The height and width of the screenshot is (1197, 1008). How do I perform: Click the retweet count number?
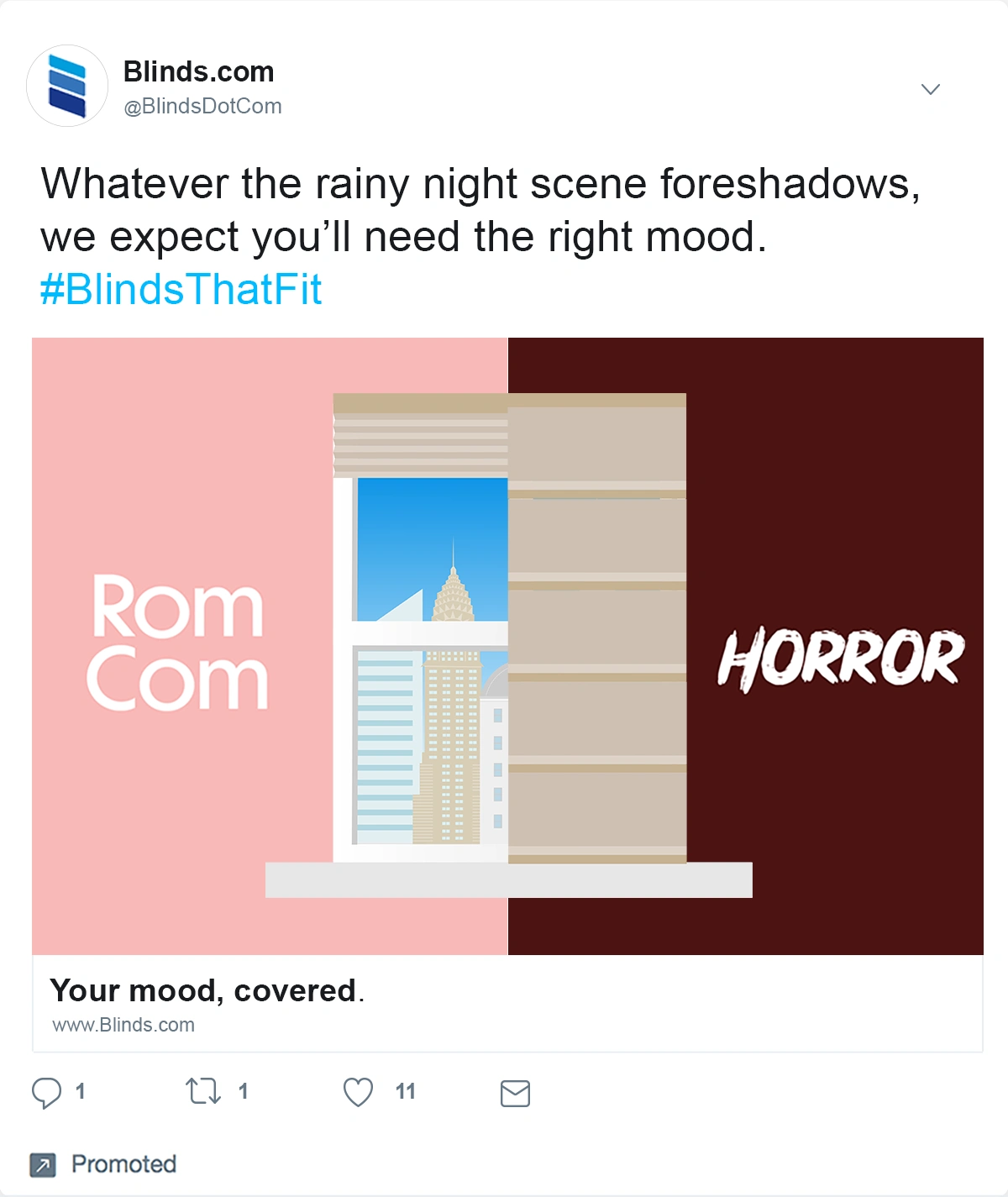[x=244, y=1092]
